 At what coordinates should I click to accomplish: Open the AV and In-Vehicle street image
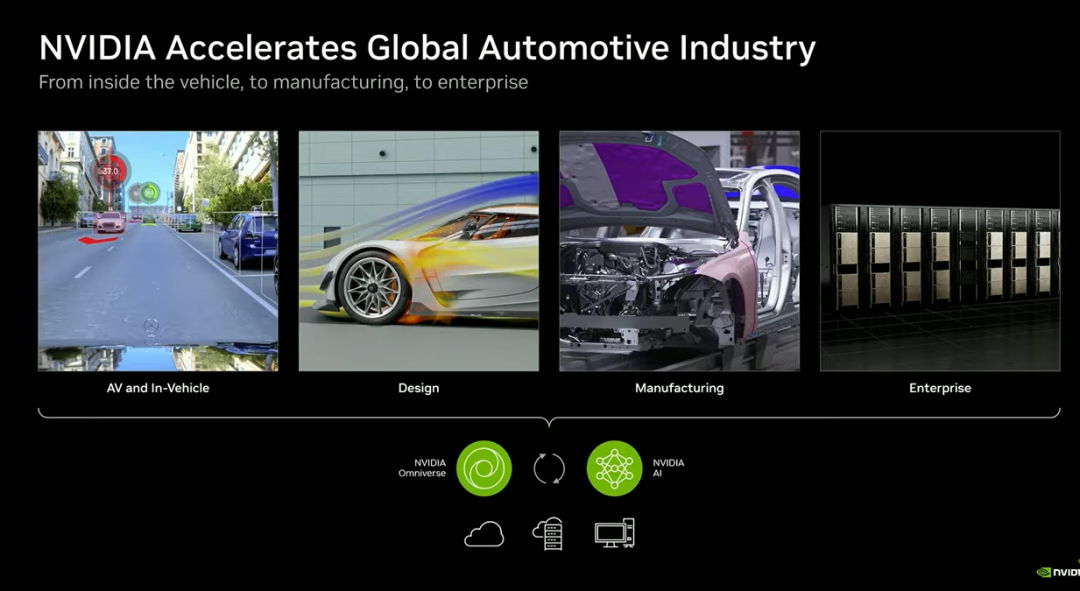158,251
